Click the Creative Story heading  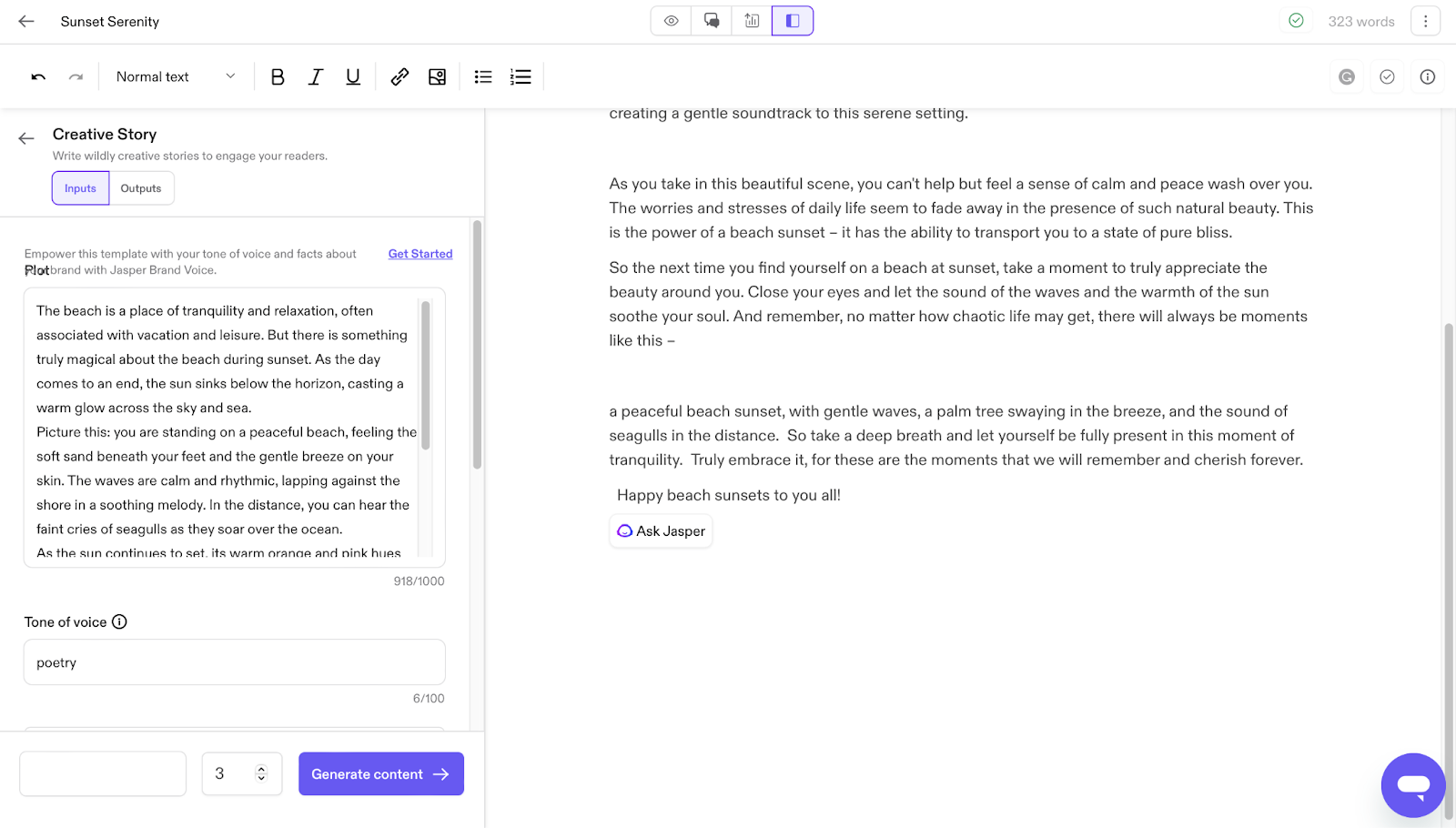105,134
